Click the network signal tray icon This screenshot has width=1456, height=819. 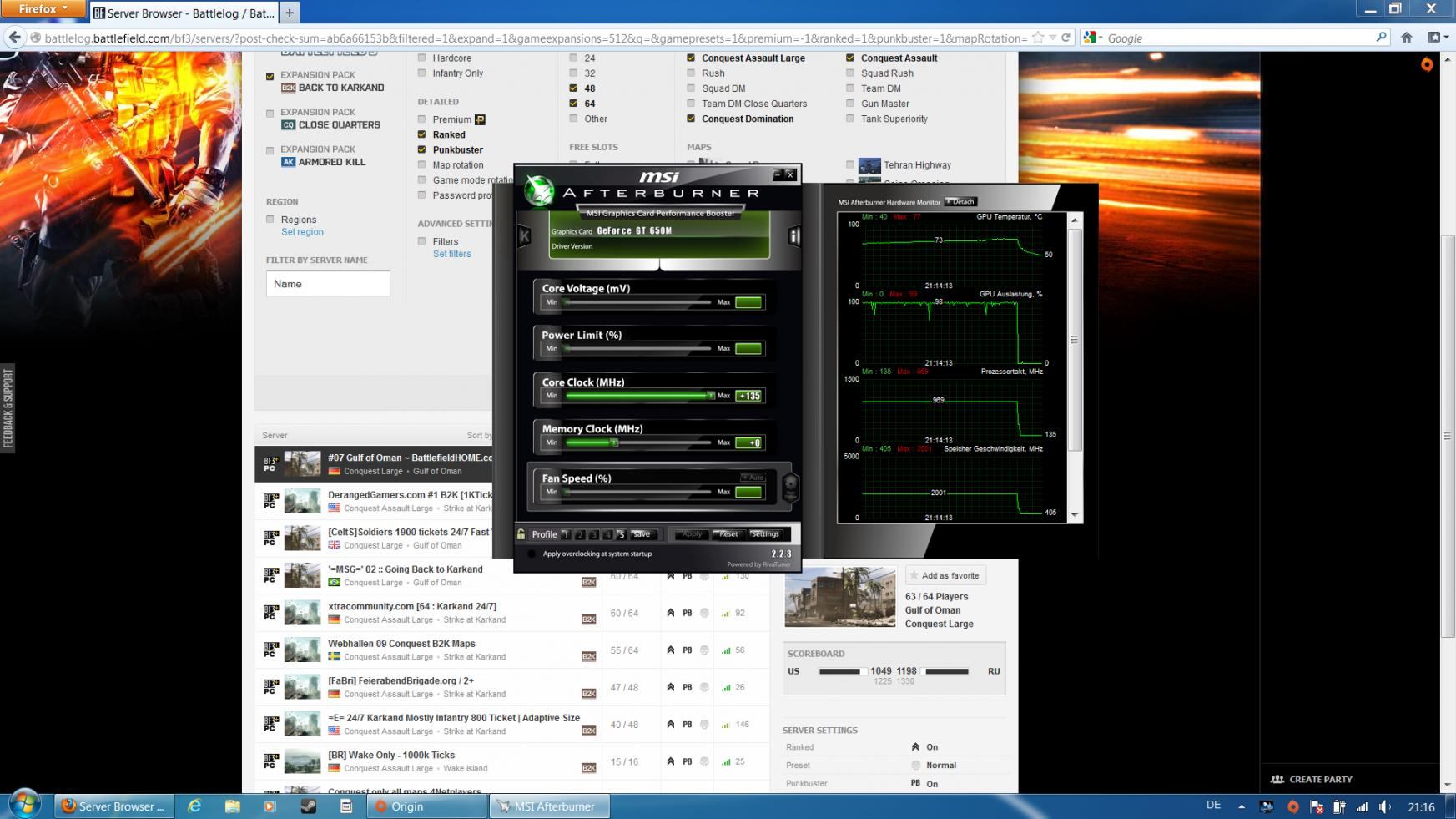pos(1362,806)
